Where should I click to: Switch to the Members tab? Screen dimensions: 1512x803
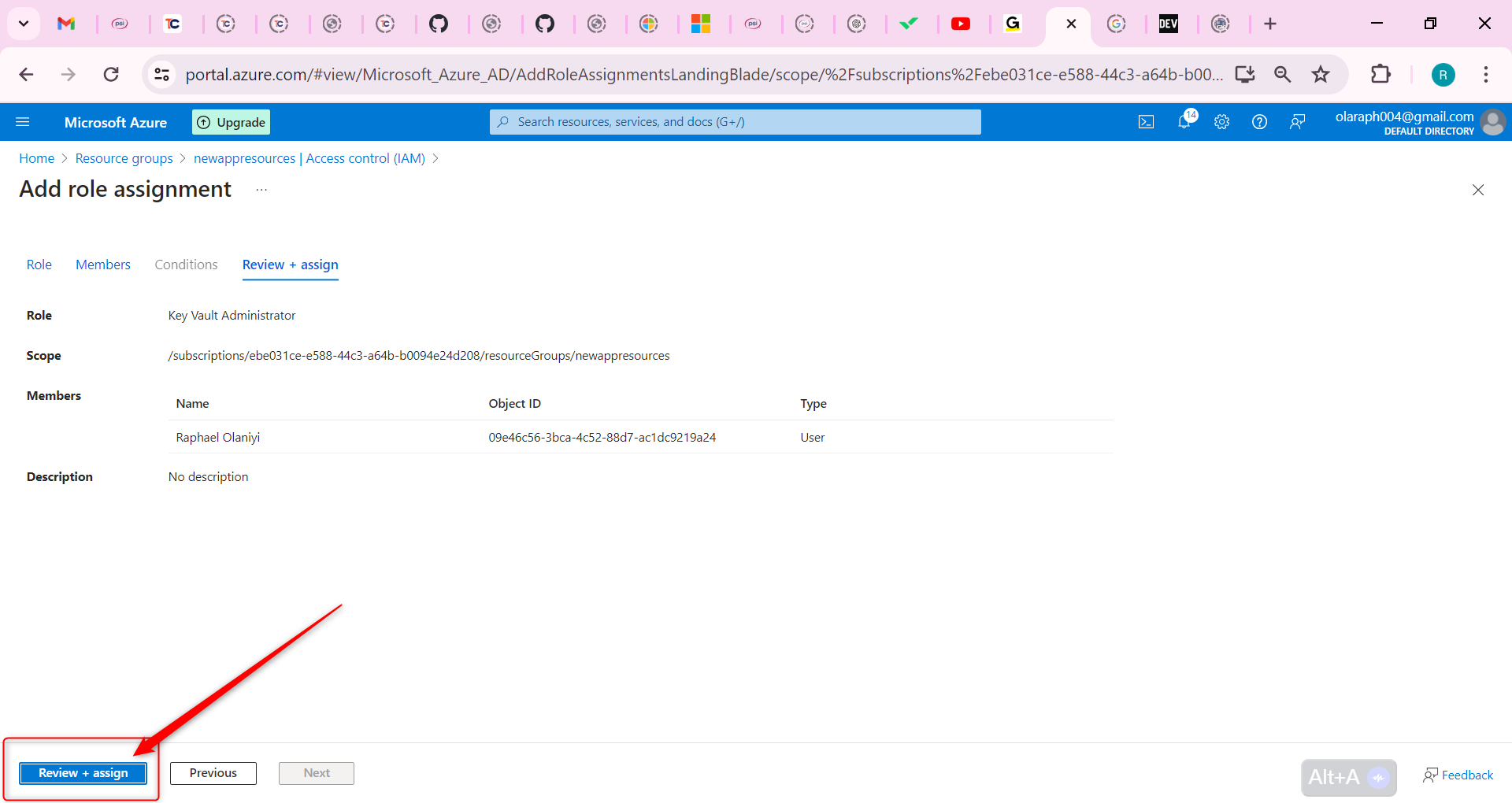tap(102, 265)
